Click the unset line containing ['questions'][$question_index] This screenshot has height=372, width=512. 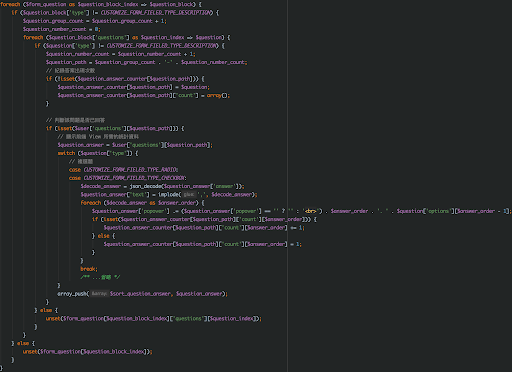[x=154, y=319]
